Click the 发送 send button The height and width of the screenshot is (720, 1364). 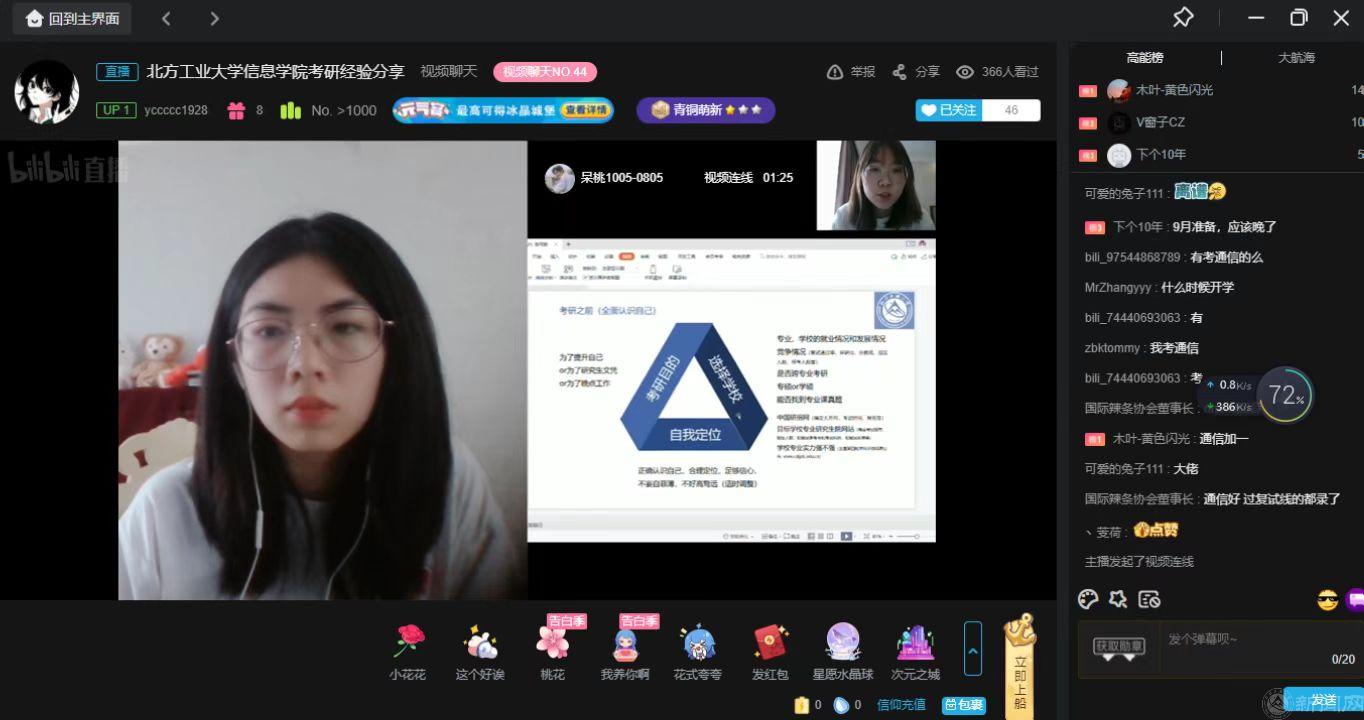(1323, 700)
